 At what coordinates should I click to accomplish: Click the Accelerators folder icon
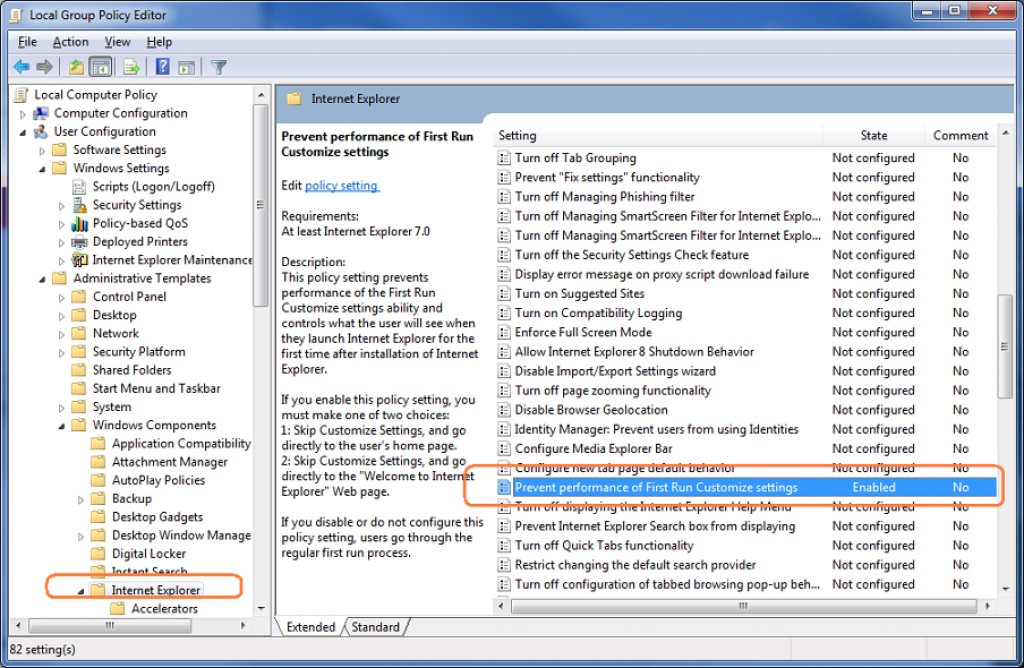click(118, 609)
